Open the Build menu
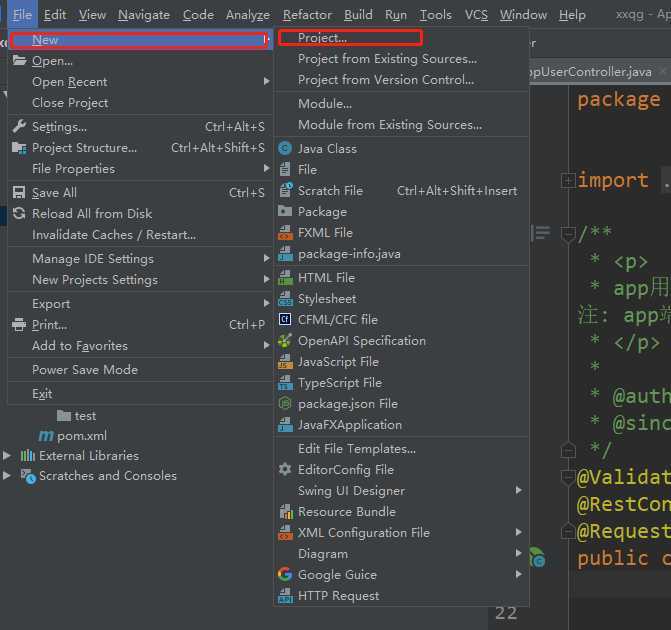Image resolution: width=671 pixels, height=630 pixels. point(358,15)
